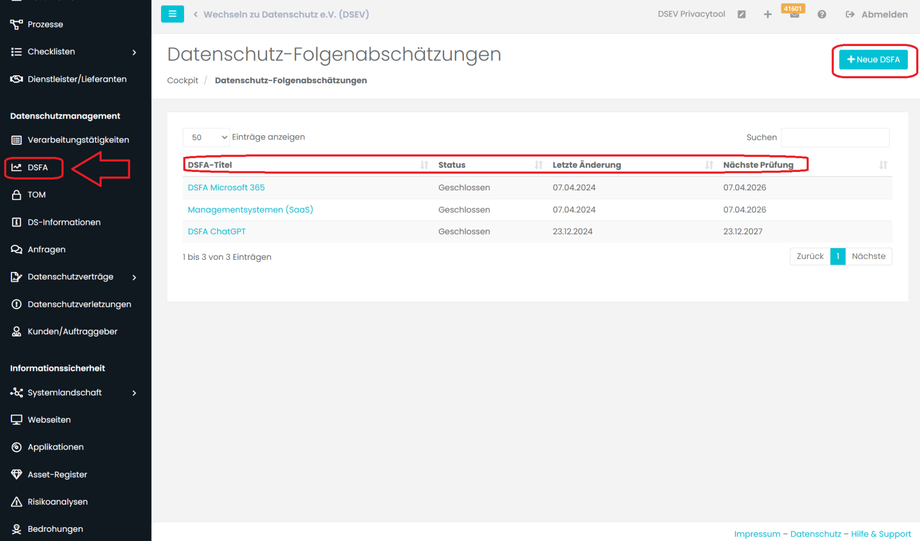Open the entries-per-page dropdown showing 50
This screenshot has height=541, width=920.
(x=206, y=137)
